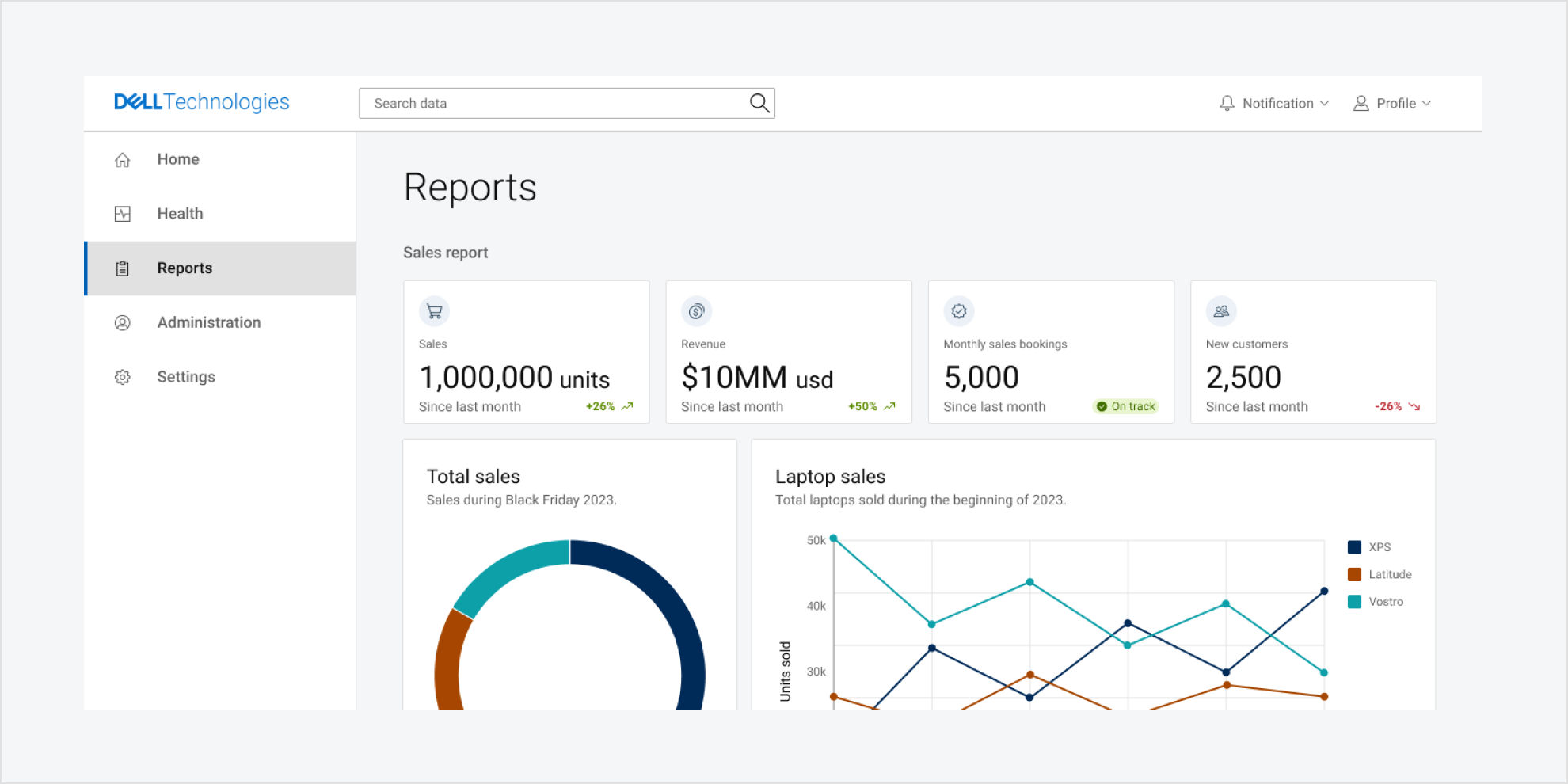1568x784 pixels.
Task: Open the Administration page from the menu
Action: (208, 322)
